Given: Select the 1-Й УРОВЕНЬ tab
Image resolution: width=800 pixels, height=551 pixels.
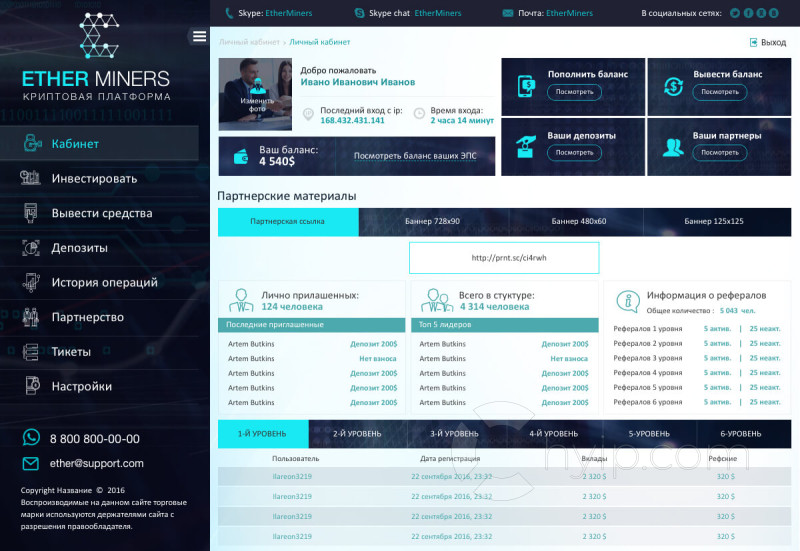Looking at the screenshot, I should click(263, 434).
